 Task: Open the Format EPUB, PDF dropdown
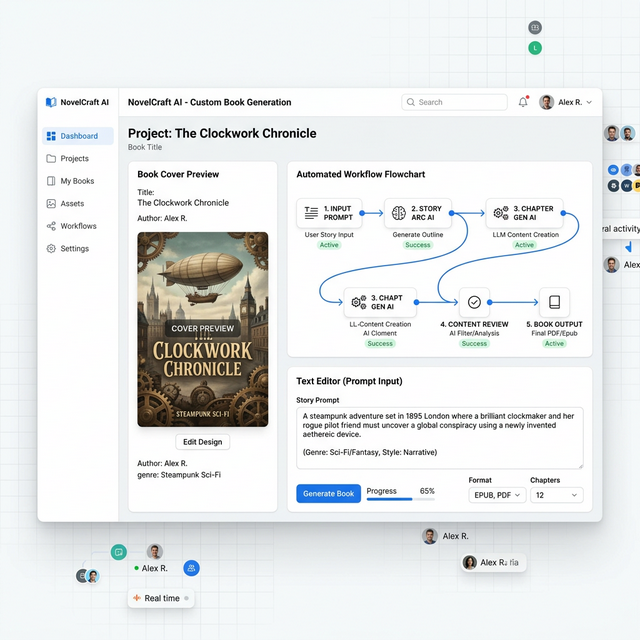[x=497, y=495]
